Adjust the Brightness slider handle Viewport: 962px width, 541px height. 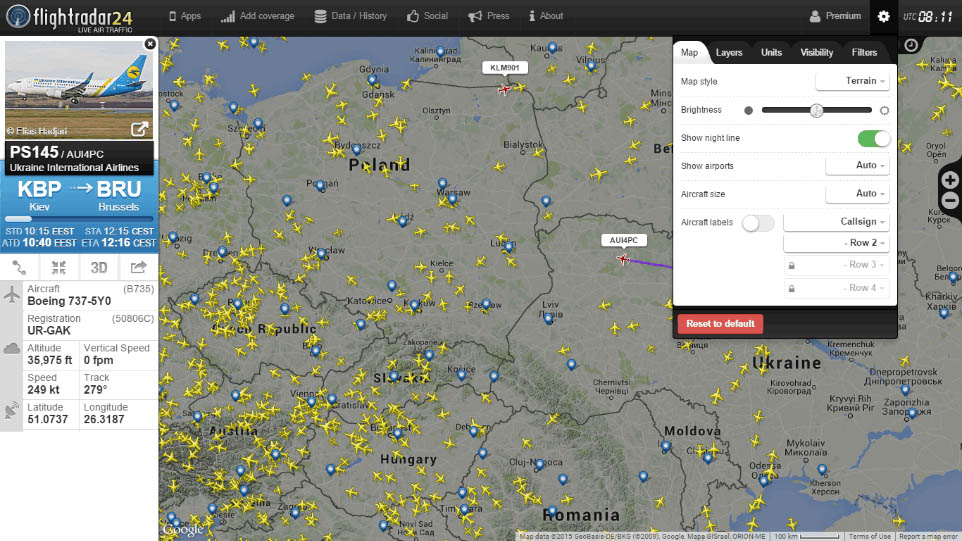point(816,110)
